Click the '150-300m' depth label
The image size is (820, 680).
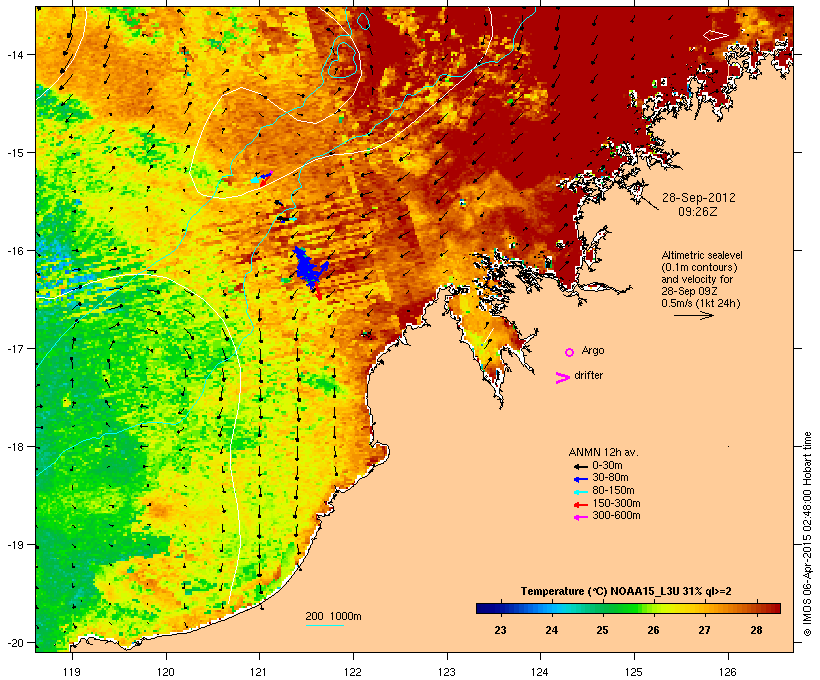click(x=616, y=504)
